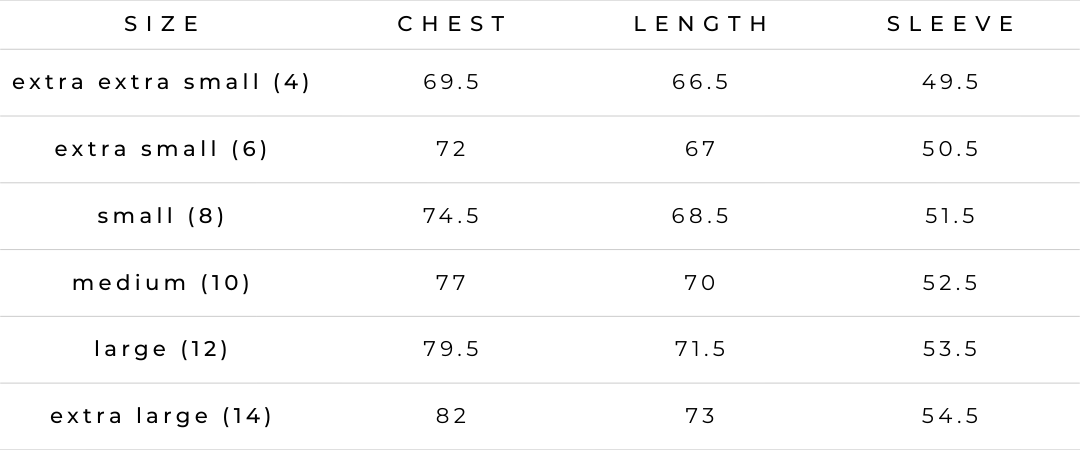1080x450 pixels.
Task: Select the small (8) size label
Action: (161, 216)
